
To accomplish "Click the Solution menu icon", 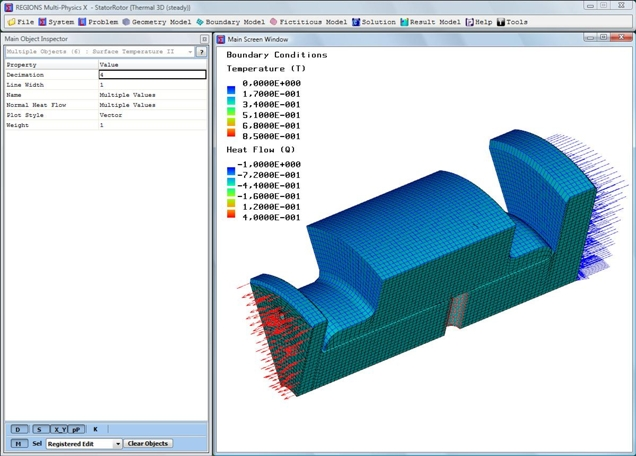I will tap(356, 21).
